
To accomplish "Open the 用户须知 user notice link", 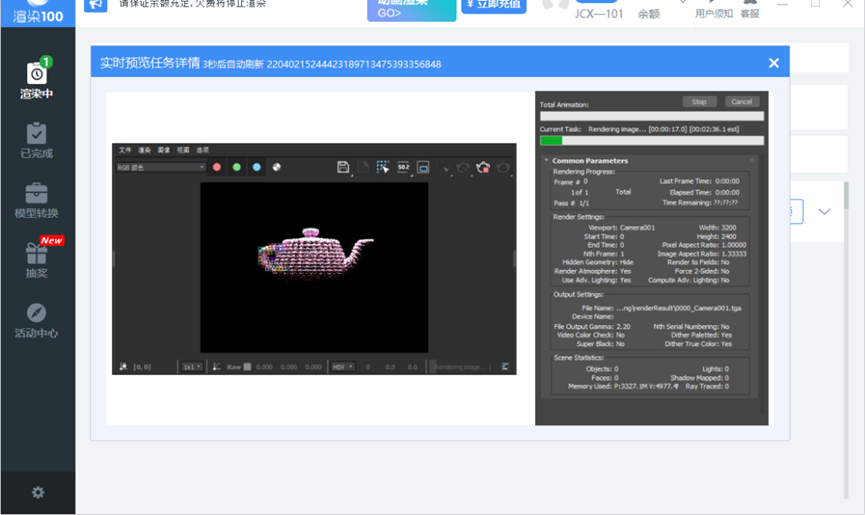I will [x=714, y=13].
